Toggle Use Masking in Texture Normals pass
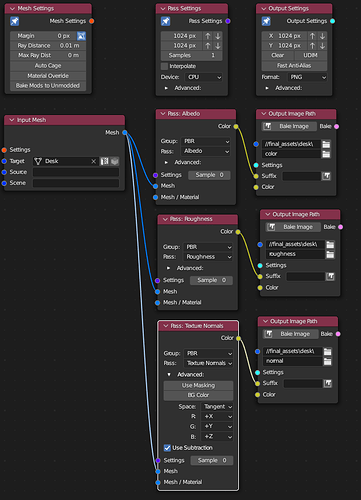 point(198,385)
